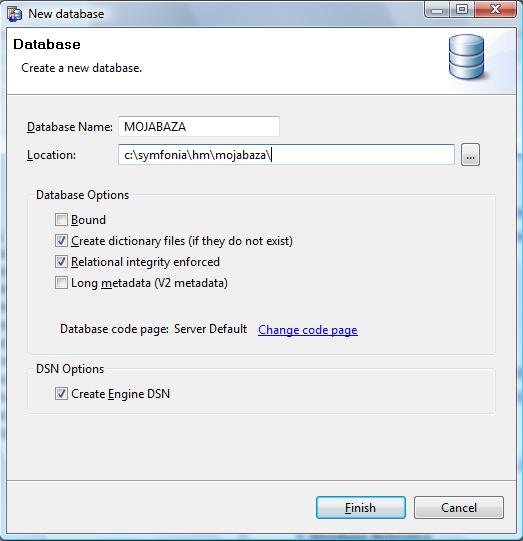523x541 pixels.
Task: Open the Change code page link
Action: [308, 330]
